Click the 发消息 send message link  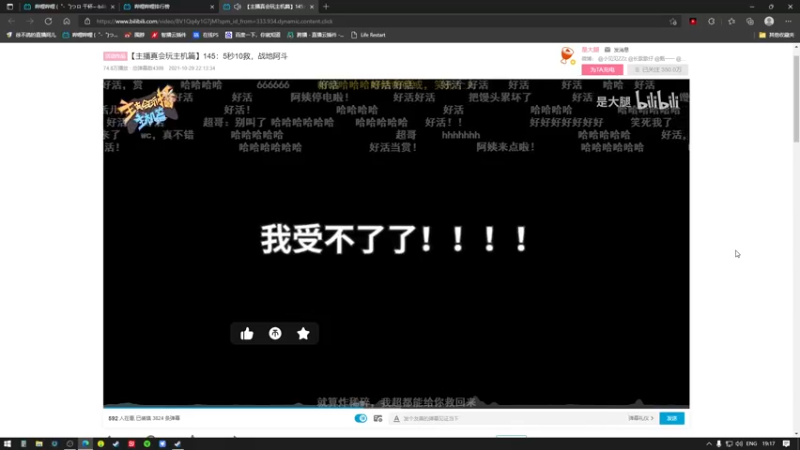pos(617,49)
